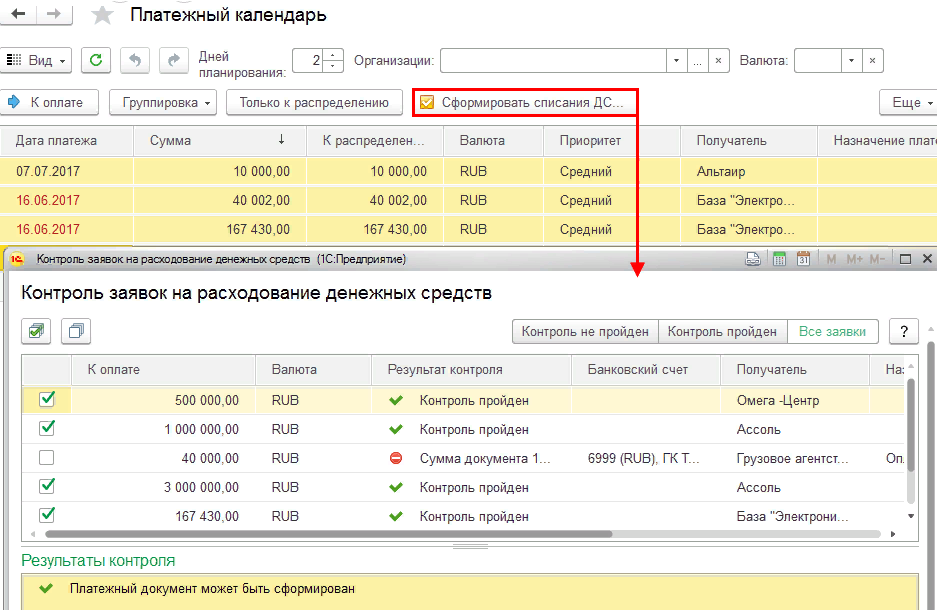
Task: Click the green Refresh icon in toolbar
Action: pos(96,61)
